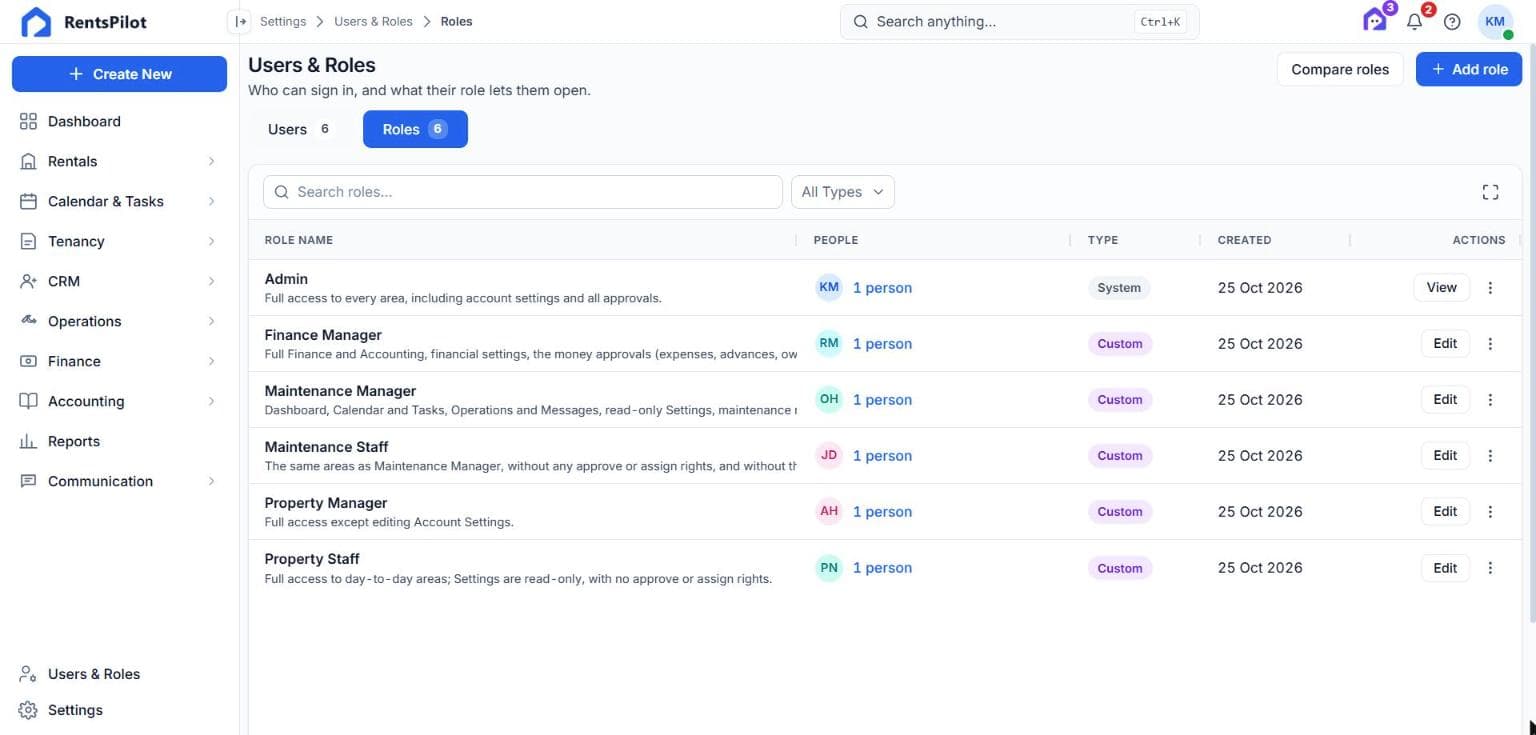Click the Compare roles button
Screen dimensions: 1536x735
click(x=1340, y=69)
